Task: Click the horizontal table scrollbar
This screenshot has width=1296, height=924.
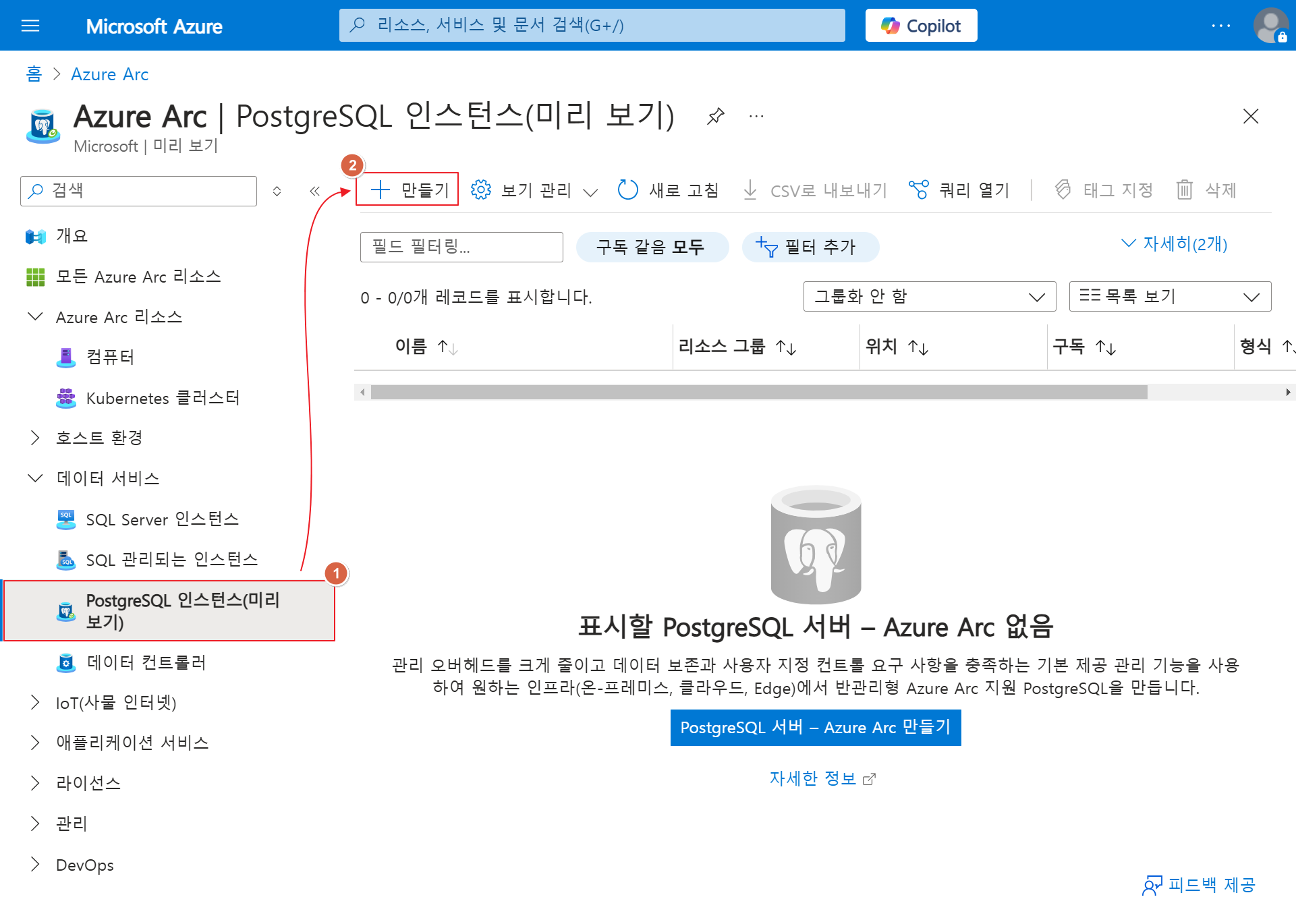Action: pyautogui.click(x=758, y=393)
